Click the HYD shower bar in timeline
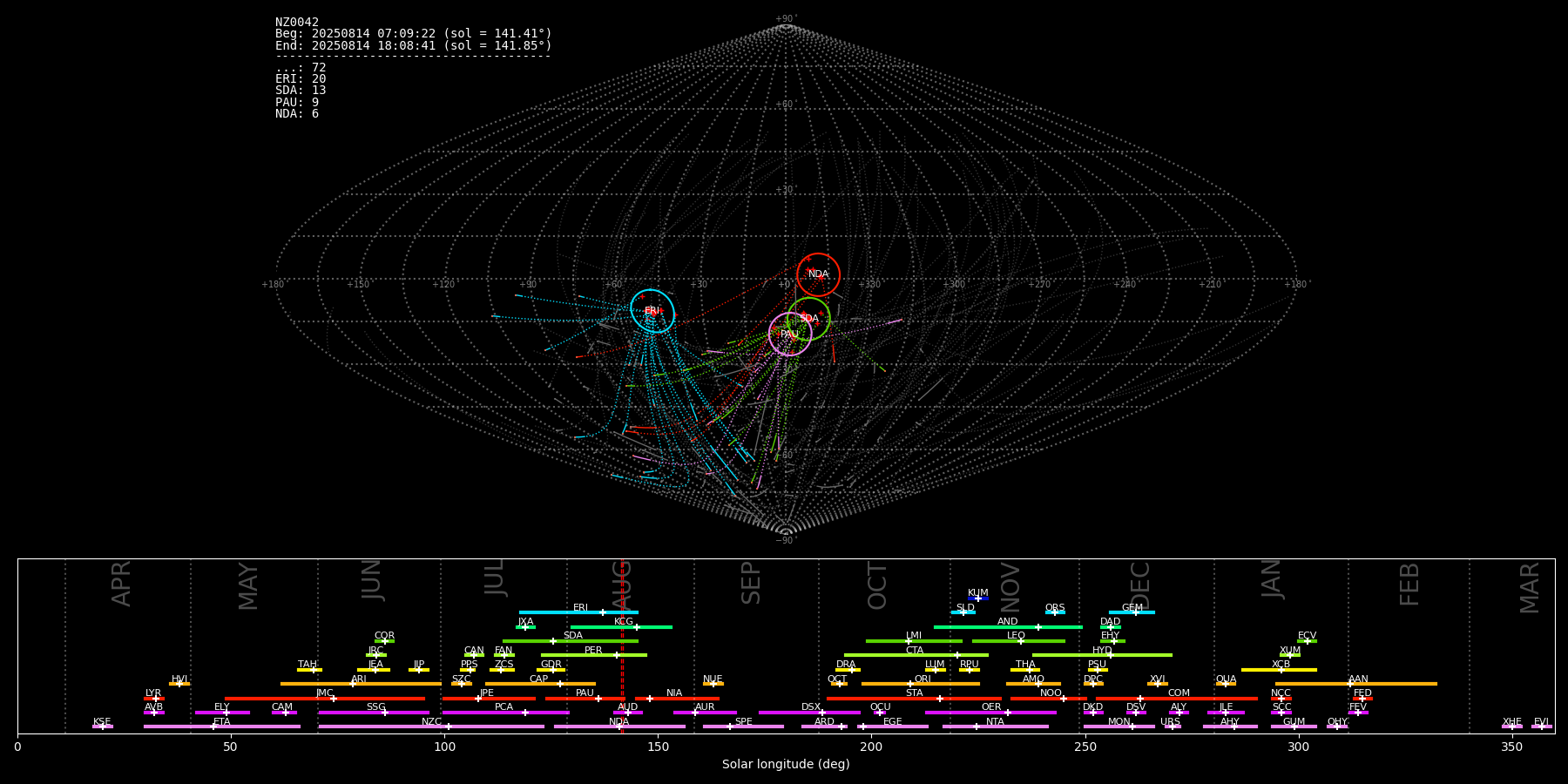Screen dimensions: 1568x784 [1102, 655]
